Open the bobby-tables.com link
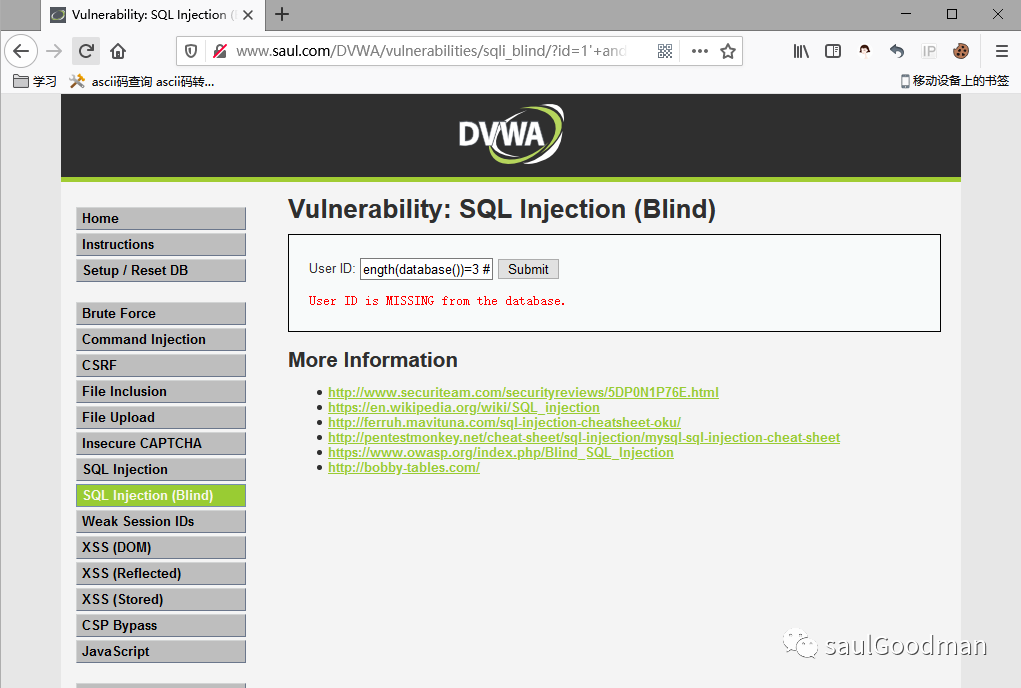1021x688 pixels. [404, 467]
